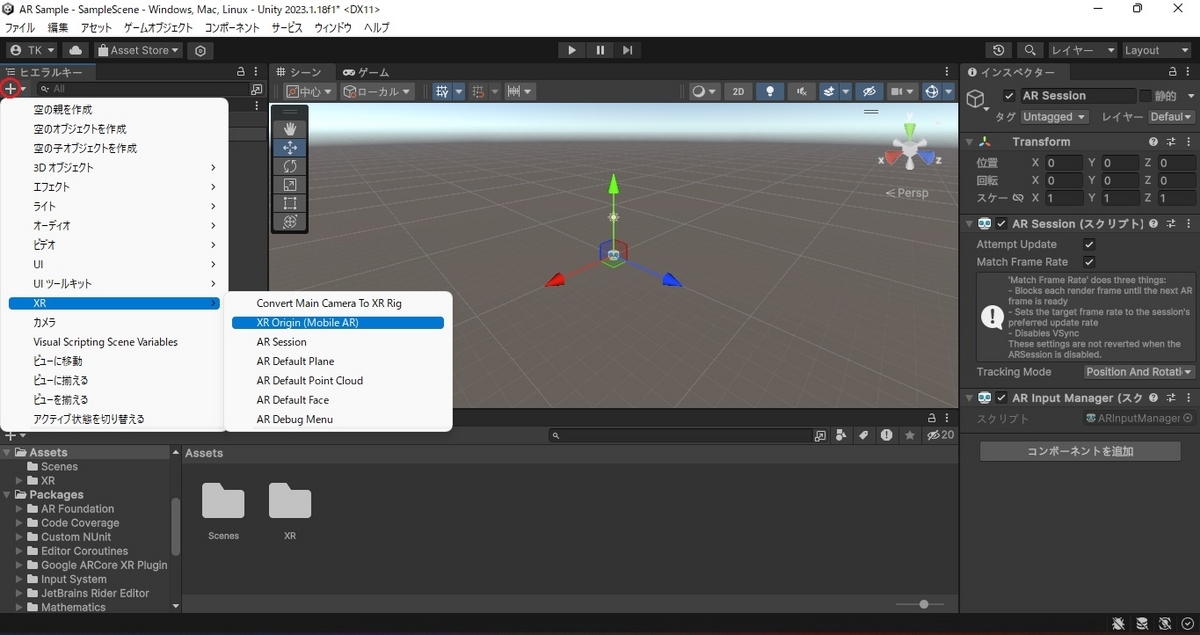Click コンポーネントを追加 button
The image size is (1200, 635).
pos(1080,451)
